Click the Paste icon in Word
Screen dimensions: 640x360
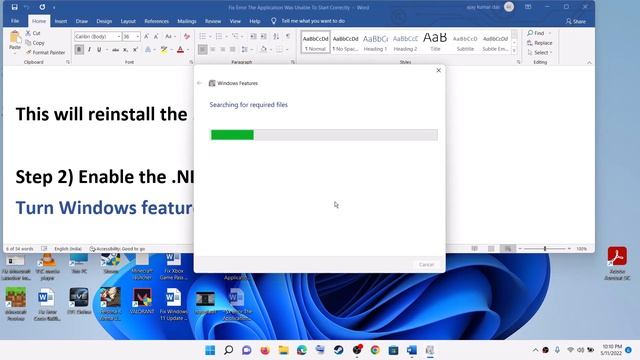point(15,37)
